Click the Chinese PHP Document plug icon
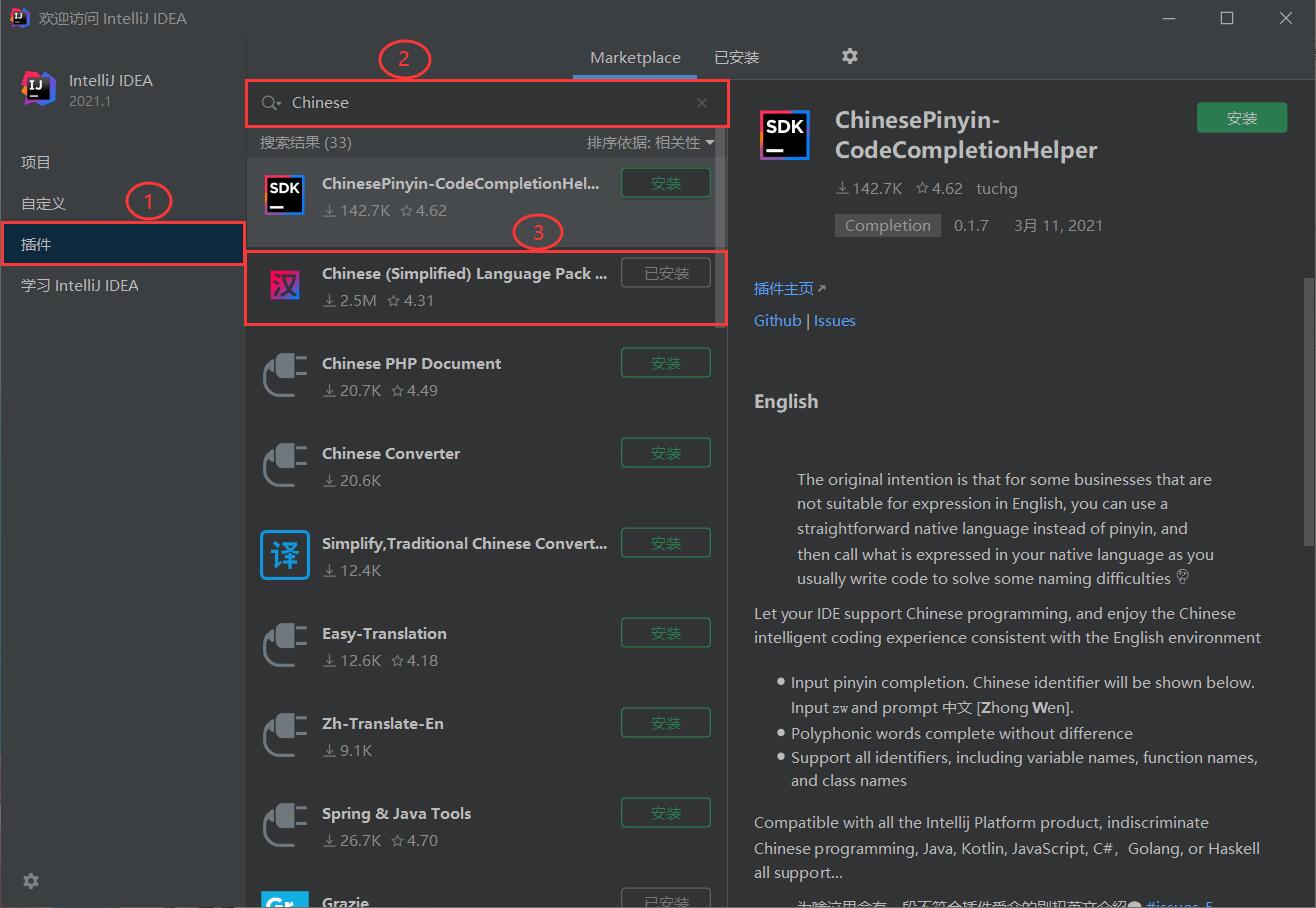Viewport: 1316px width, 908px height. click(285, 376)
